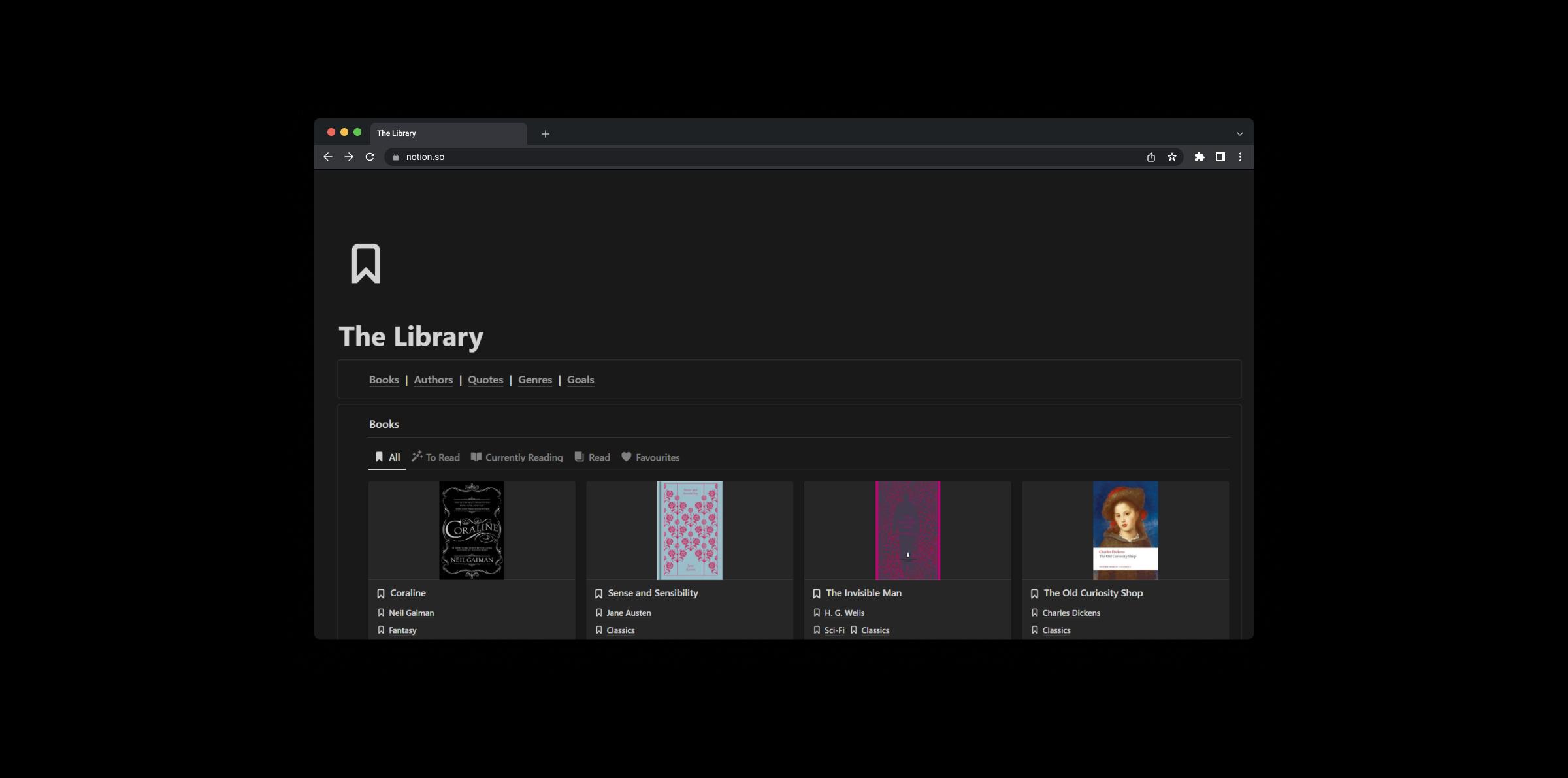Click the bookmark icon beside Sci-Fi
The image size is (1568, 778).
[817, 630]
